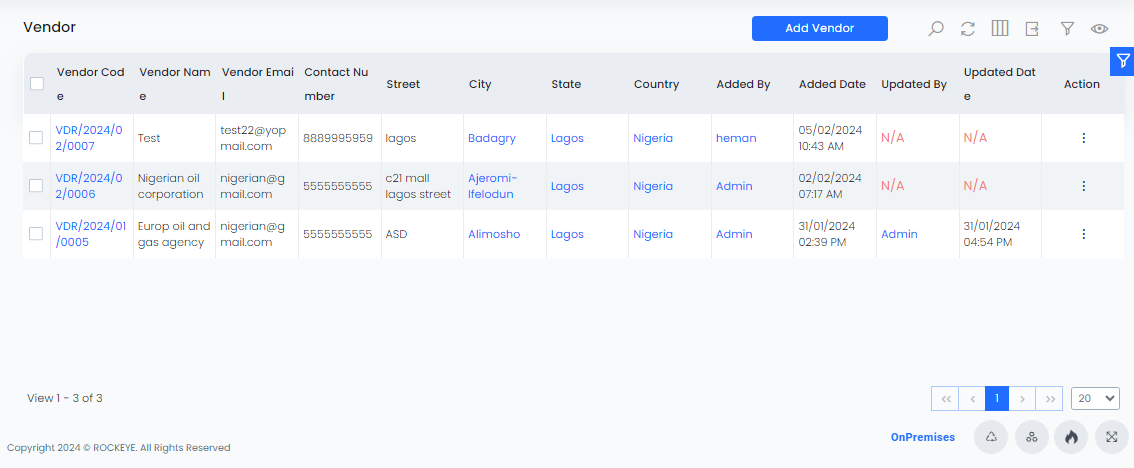Image resolution: width=1134 pixels, height=468 pixels.
Task: Check the select-all header checkbox
Action: pos(37,84)
